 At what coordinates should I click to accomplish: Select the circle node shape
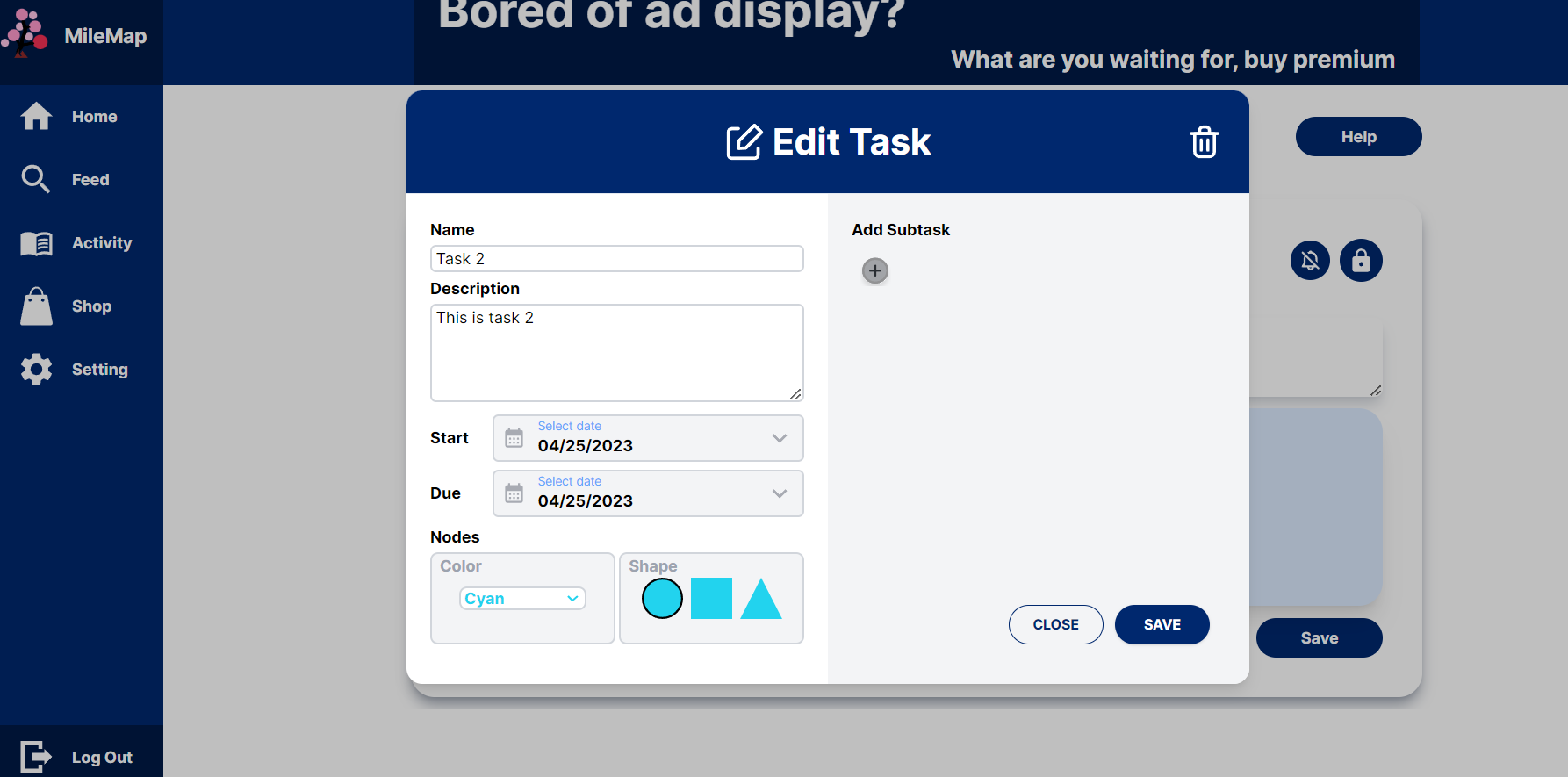662,599
